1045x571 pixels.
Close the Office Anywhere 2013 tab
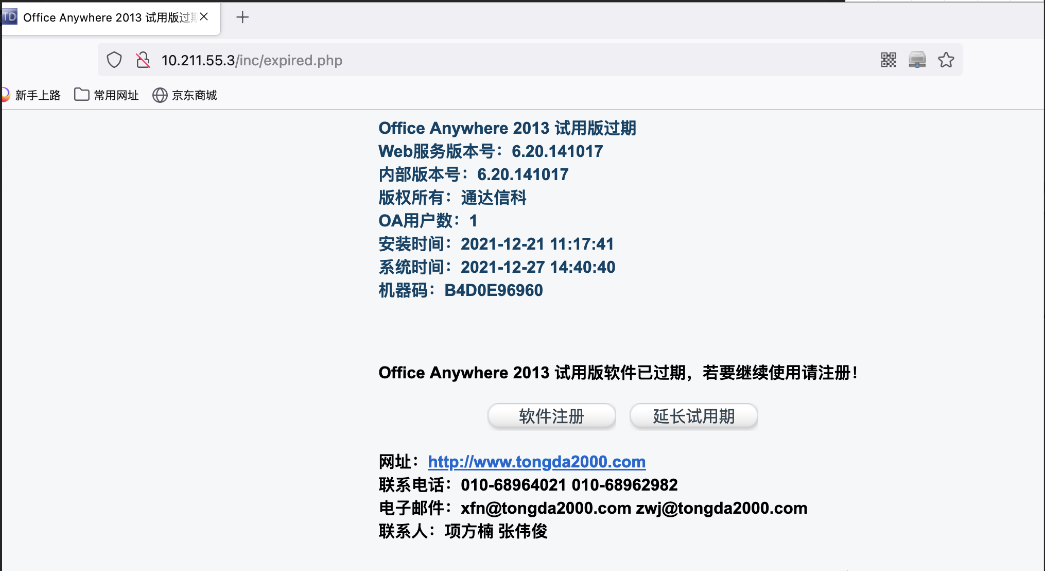tap(204, 17)
